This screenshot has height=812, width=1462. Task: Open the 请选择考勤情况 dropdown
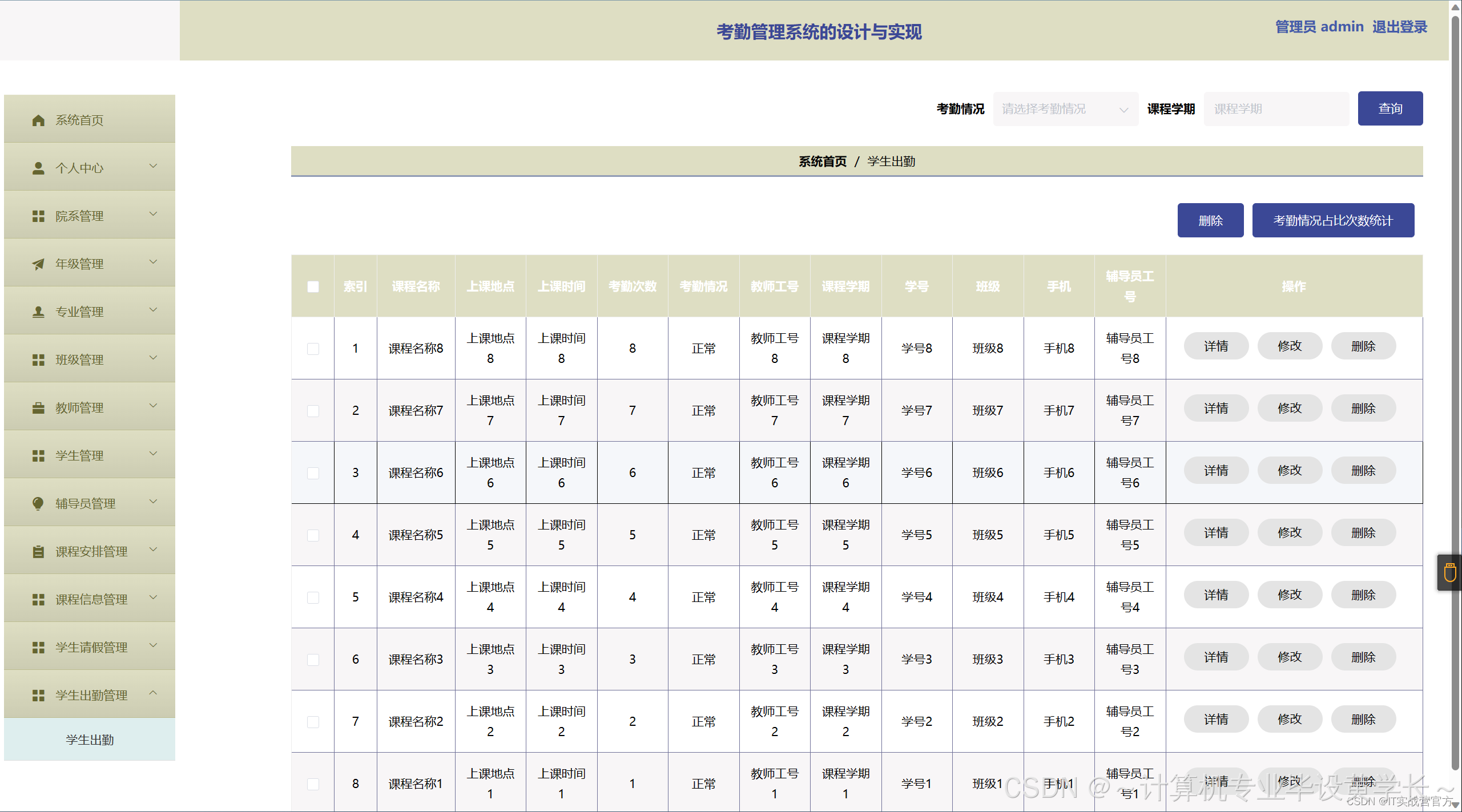[1065, 109]
